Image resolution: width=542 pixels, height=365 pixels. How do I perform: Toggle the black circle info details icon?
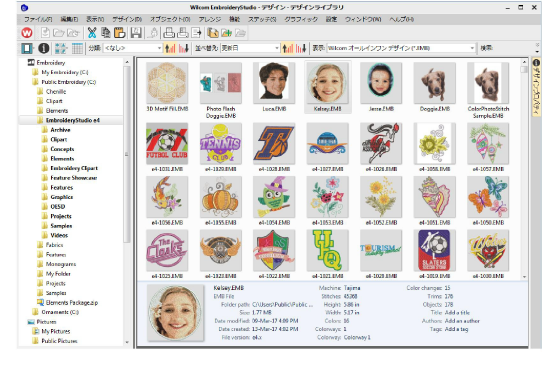point(44,48)
